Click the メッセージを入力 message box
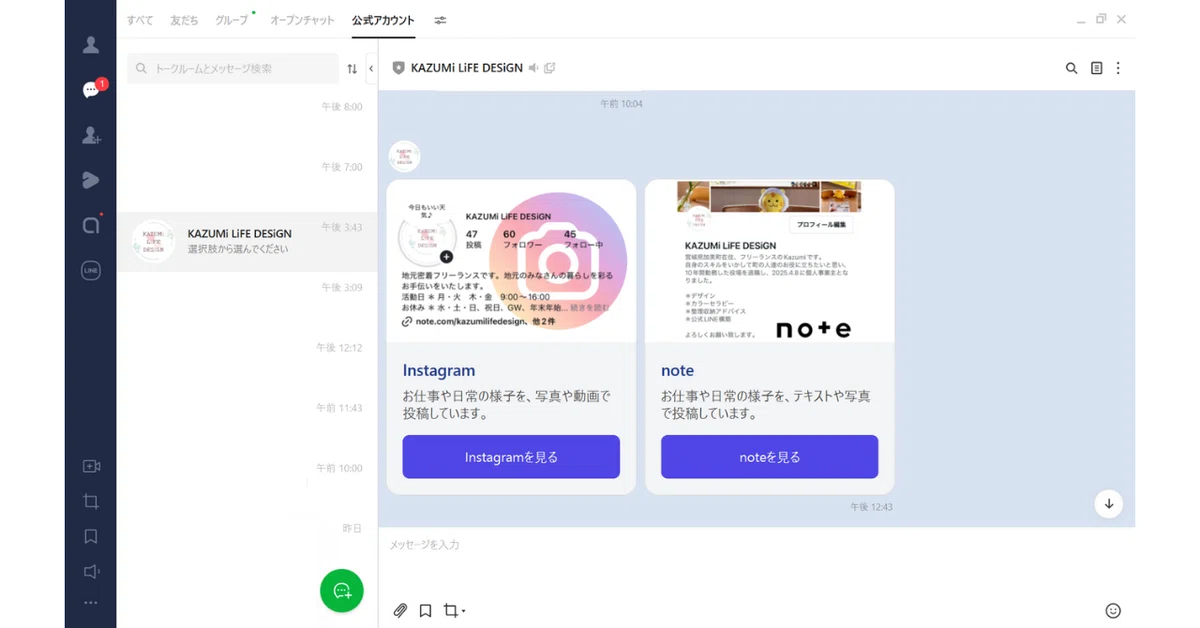The height and width of the screenshot is (628, 1200). point(757,545)
